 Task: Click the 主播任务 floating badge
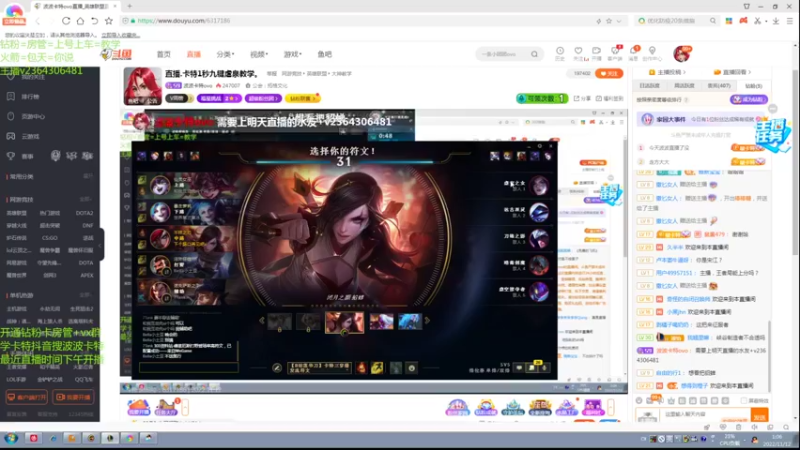pyautogui.click(x=772, y=135)
